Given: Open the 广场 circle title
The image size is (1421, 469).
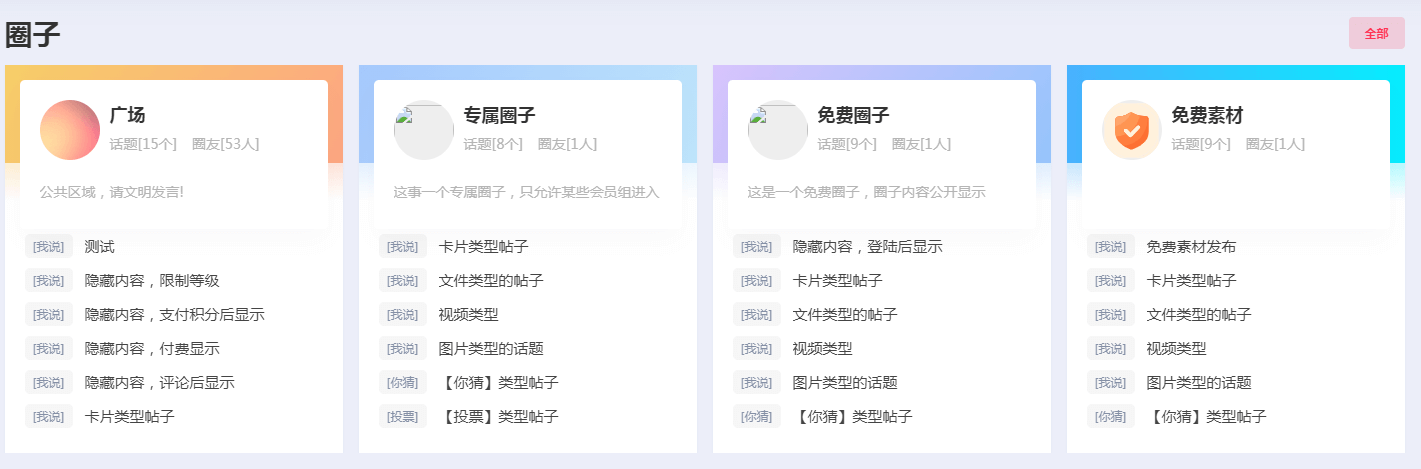Looking at the screenshot, I should (128, 115).
